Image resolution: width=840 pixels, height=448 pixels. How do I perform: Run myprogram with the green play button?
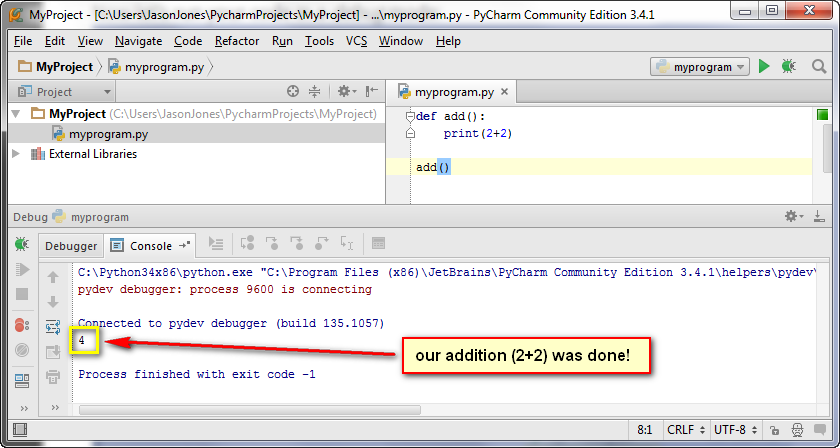click(x=764, y=66)
